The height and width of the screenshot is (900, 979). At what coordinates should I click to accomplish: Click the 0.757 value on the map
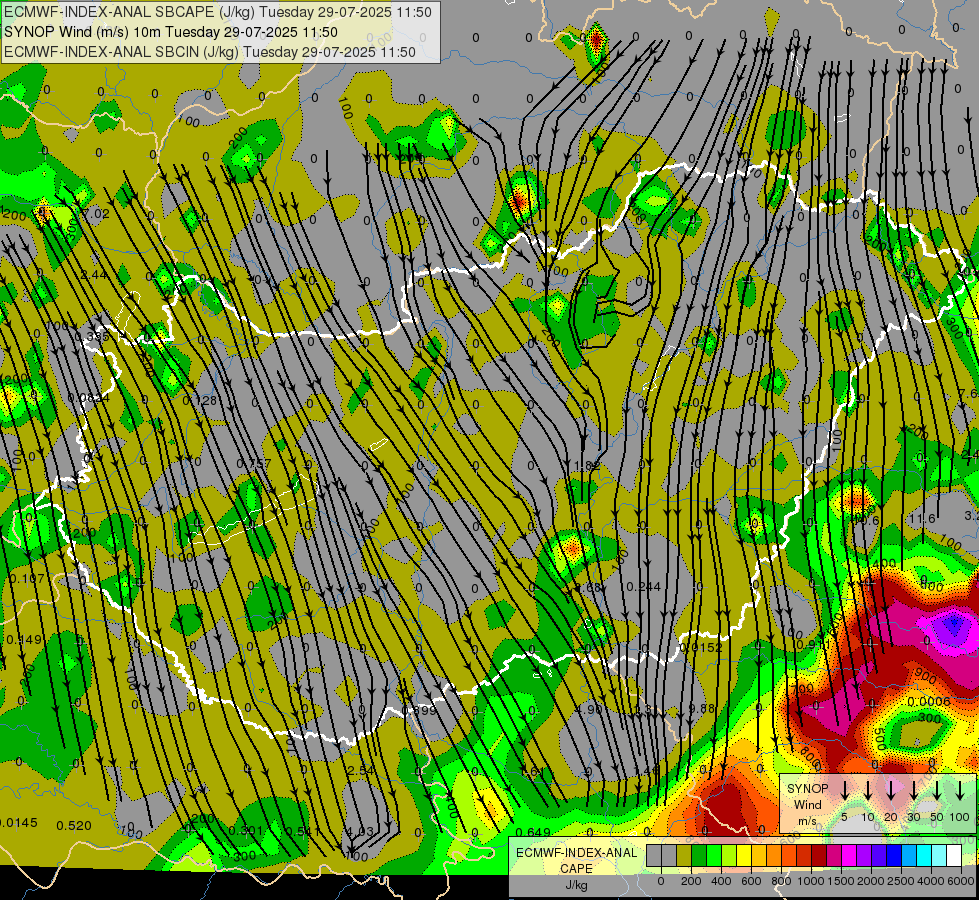click(254, 463)
